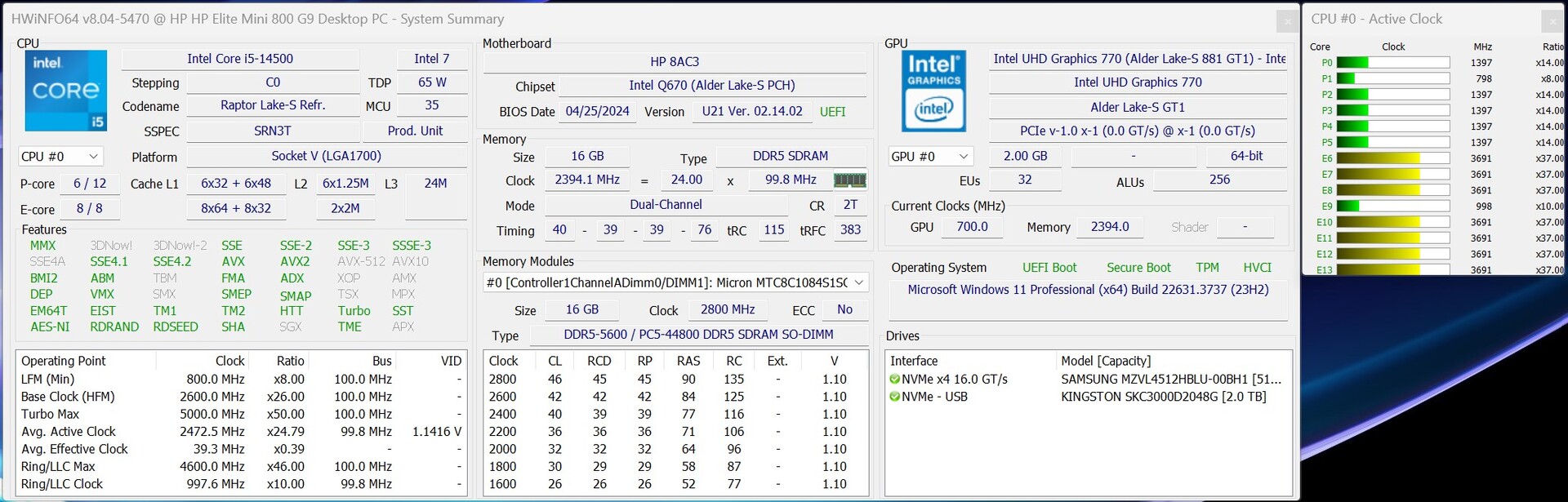Click the green 'UEFI' label beside BIOS version
The height and width of the screenshot is (502, 1568).
pos(832,112)
